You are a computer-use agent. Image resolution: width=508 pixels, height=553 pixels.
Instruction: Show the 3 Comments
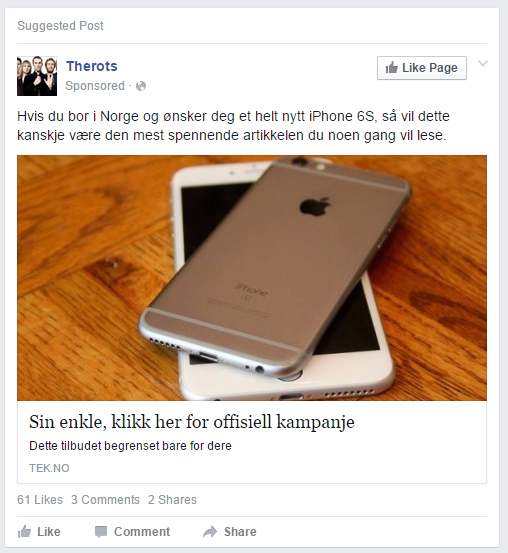coord(105,500)
